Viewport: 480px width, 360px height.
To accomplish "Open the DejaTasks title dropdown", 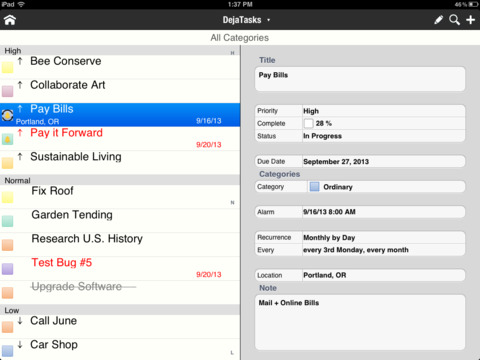I will [246, 20].
